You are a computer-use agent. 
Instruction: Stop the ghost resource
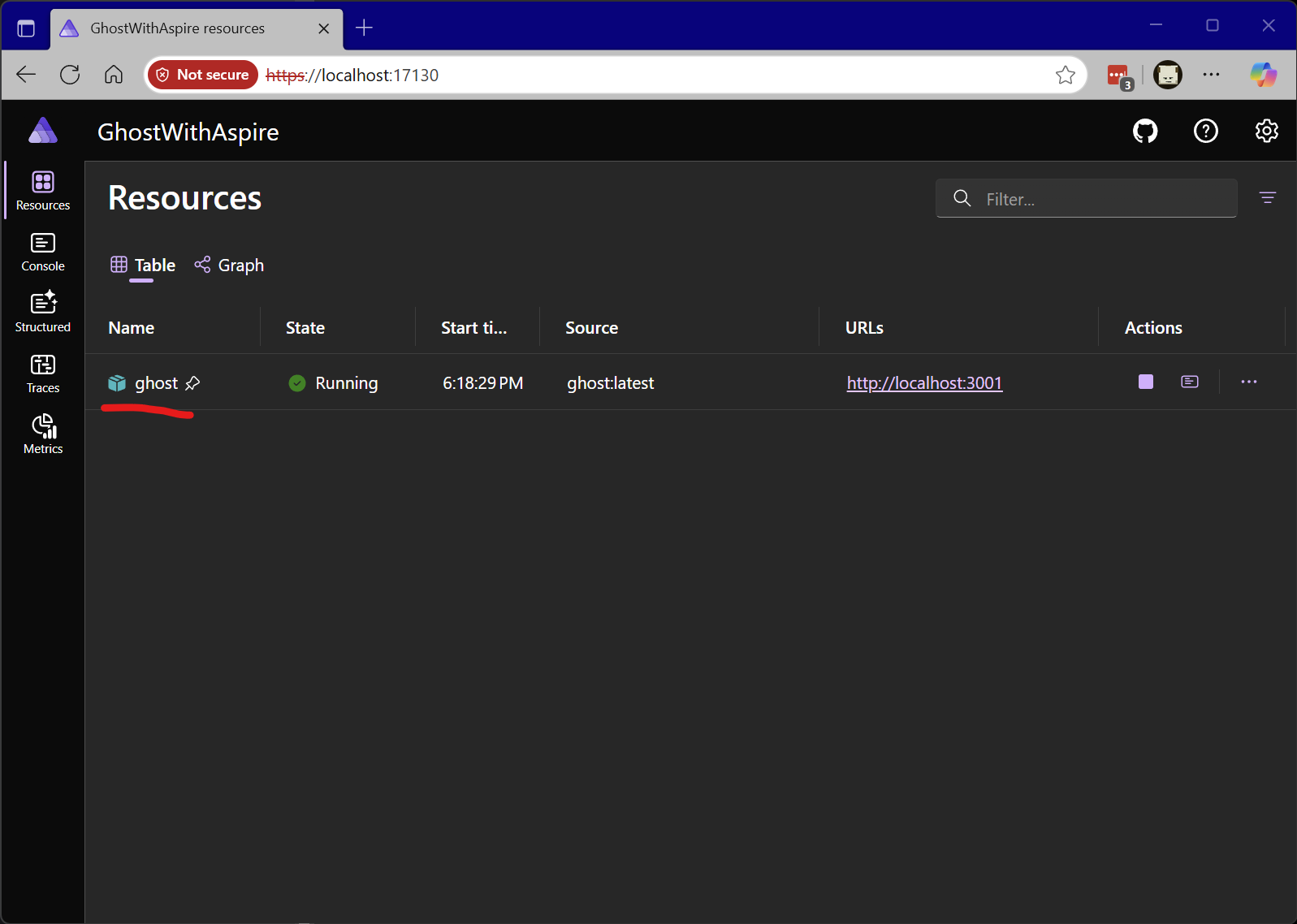1145,382
